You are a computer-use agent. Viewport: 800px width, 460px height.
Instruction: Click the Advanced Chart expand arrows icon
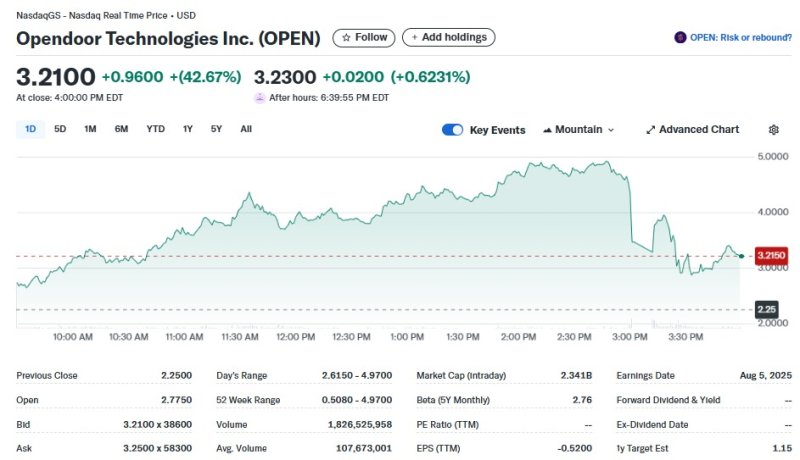click(x=650, y=130)
